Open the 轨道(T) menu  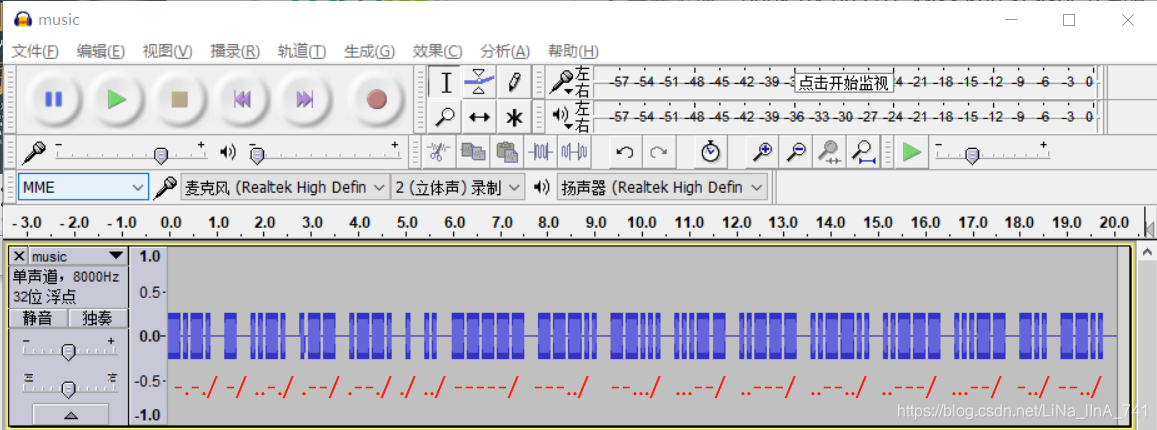pos(301,52)
